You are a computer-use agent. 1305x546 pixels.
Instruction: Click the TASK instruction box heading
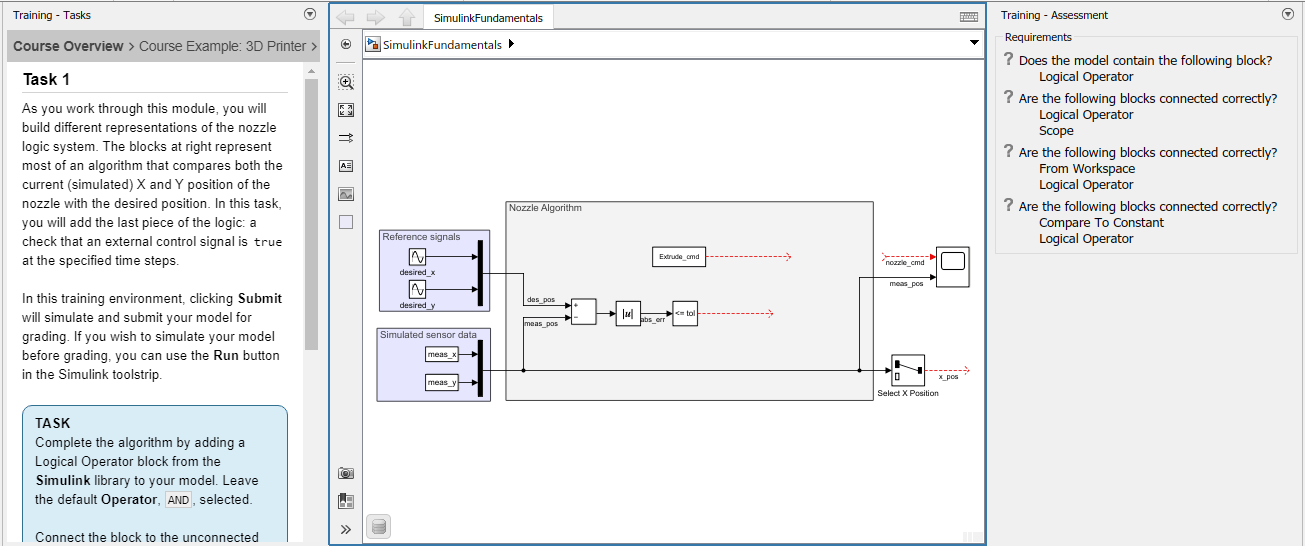[x=53, y=423]
